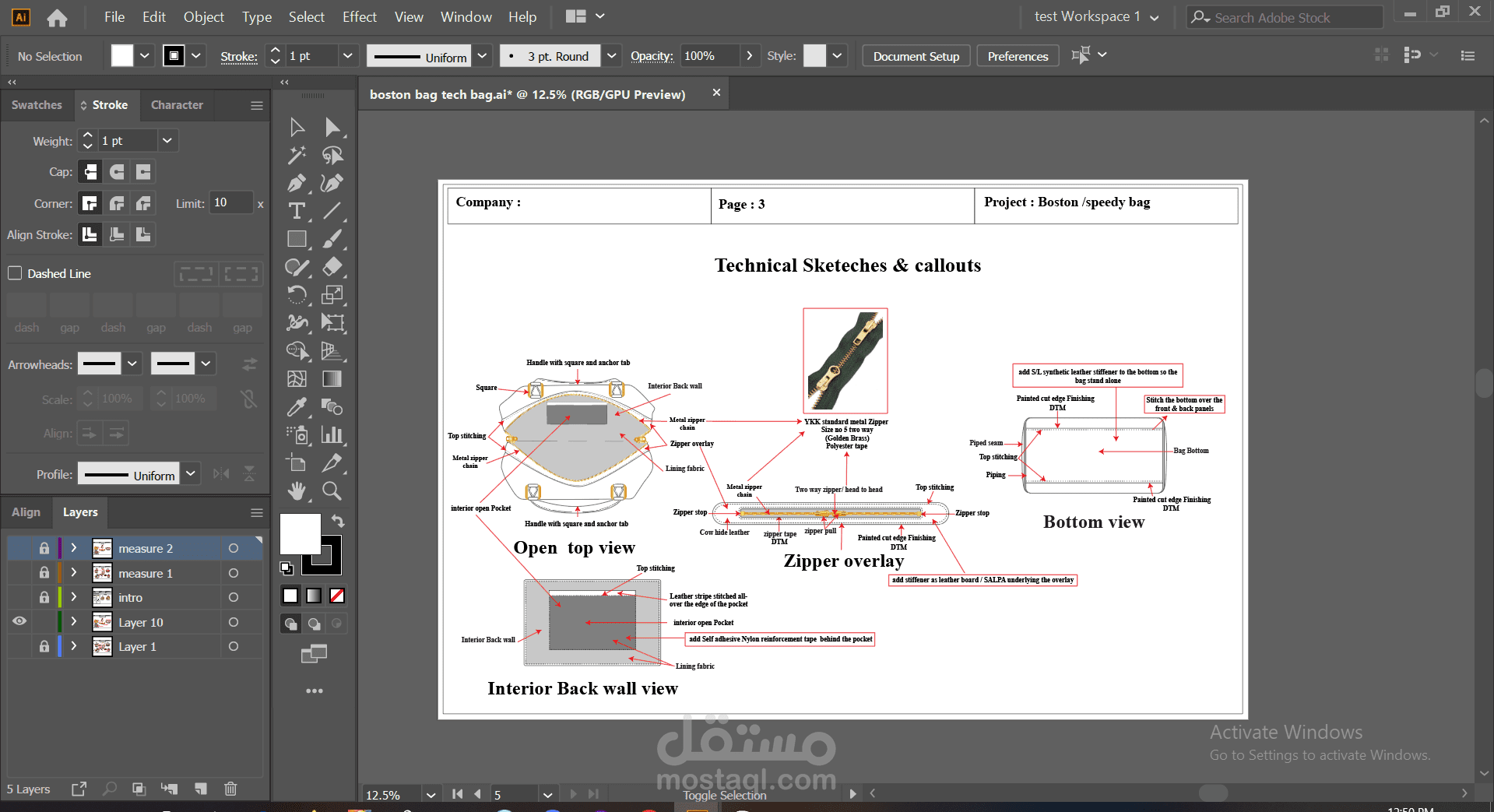
Task: Open Stroke panel Weight dropdown
Action: [167, 141]
